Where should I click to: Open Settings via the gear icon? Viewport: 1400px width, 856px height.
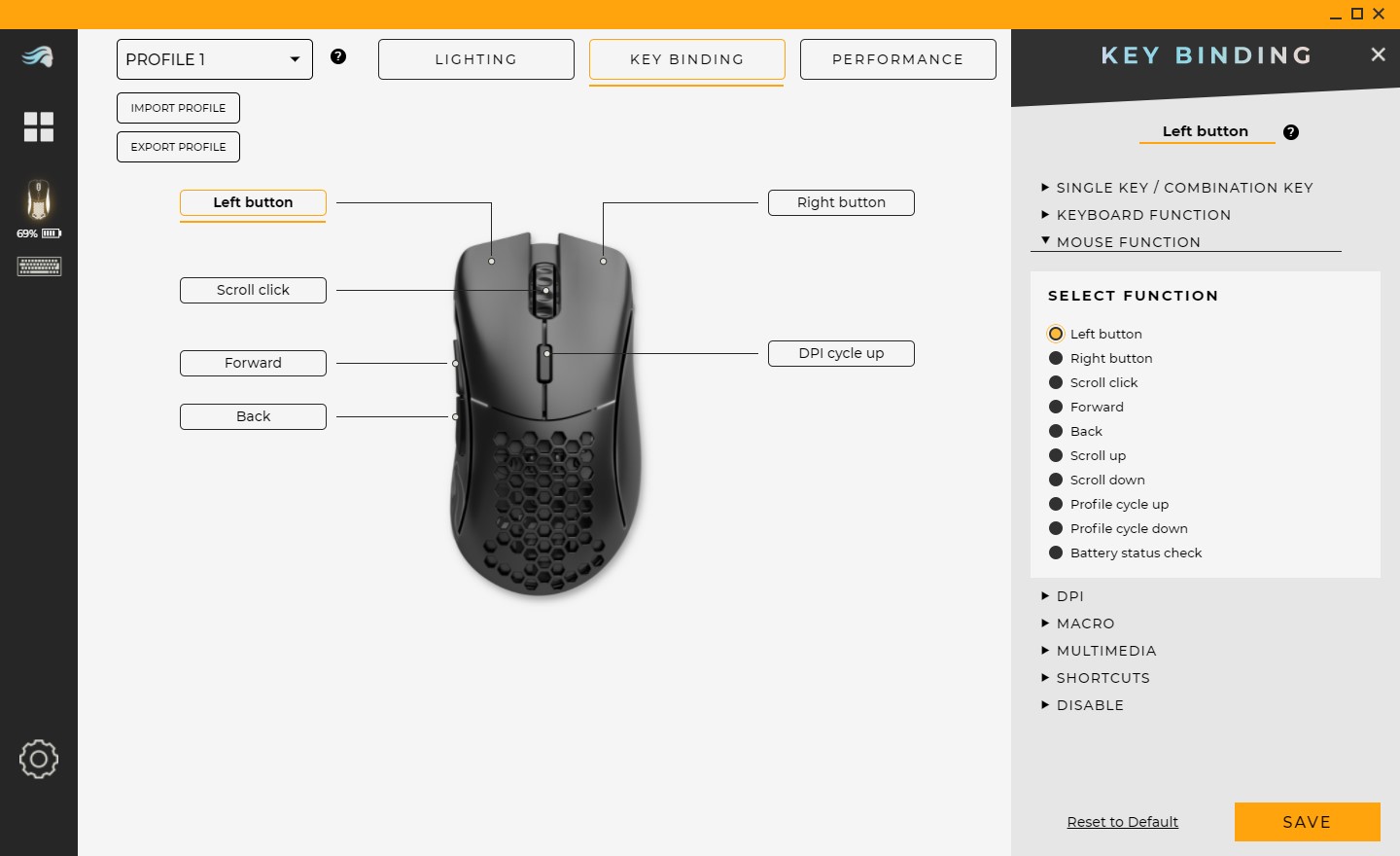(39, 760)
